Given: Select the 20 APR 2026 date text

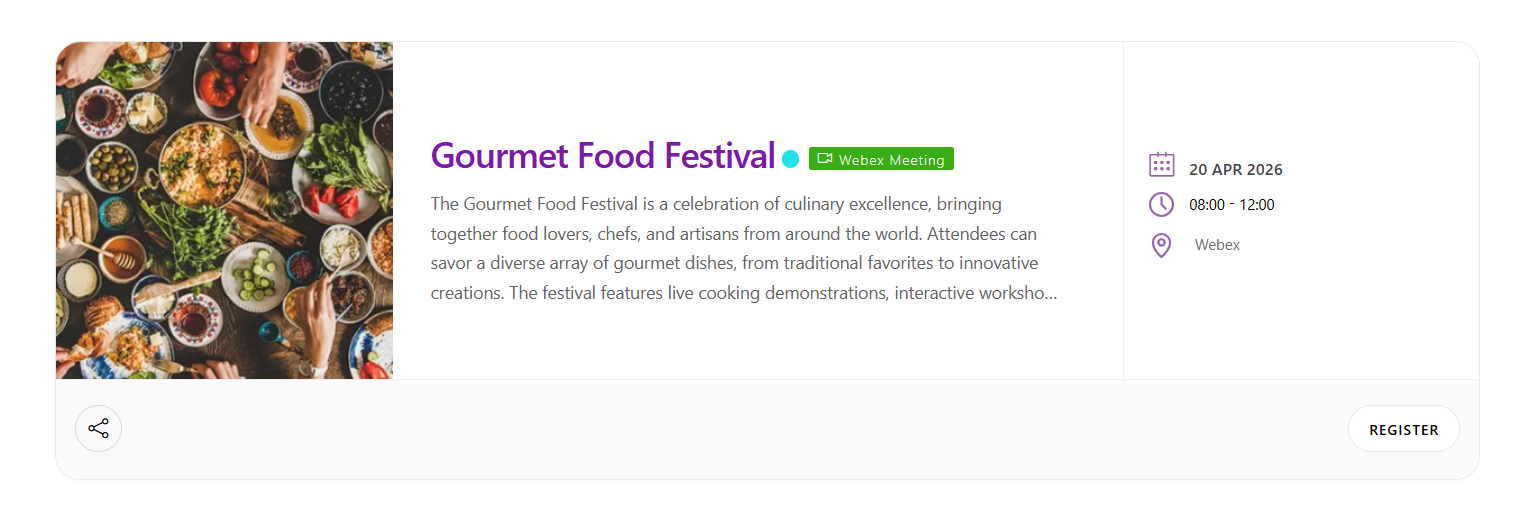Looking at the screenshot, I should [1235, 170].
